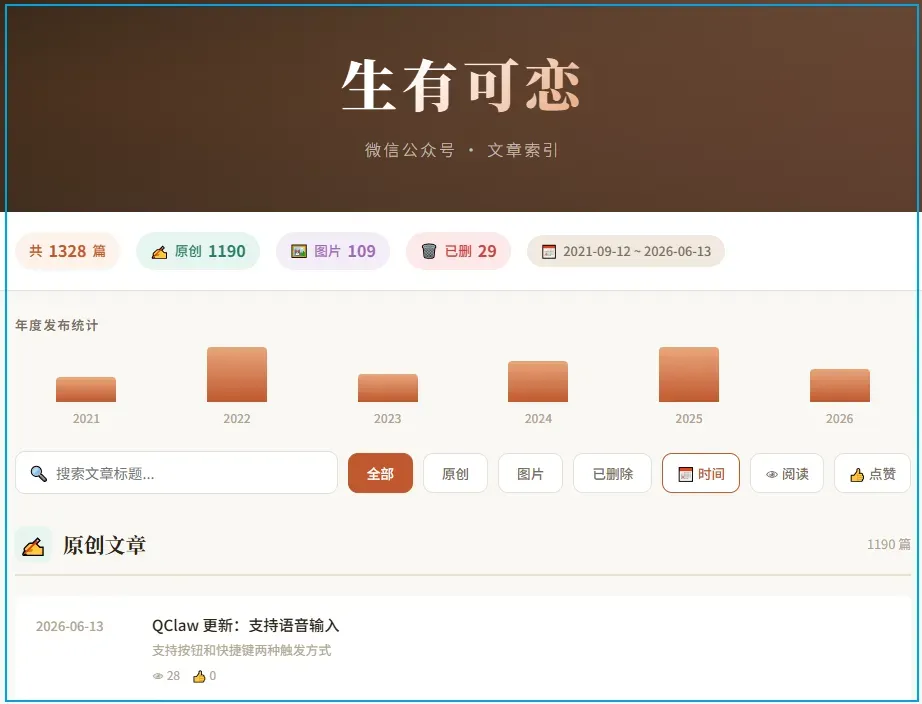Filter by 原创 articles
The width and height of the screenshot is (922, 704).
(x=455, y=473)
